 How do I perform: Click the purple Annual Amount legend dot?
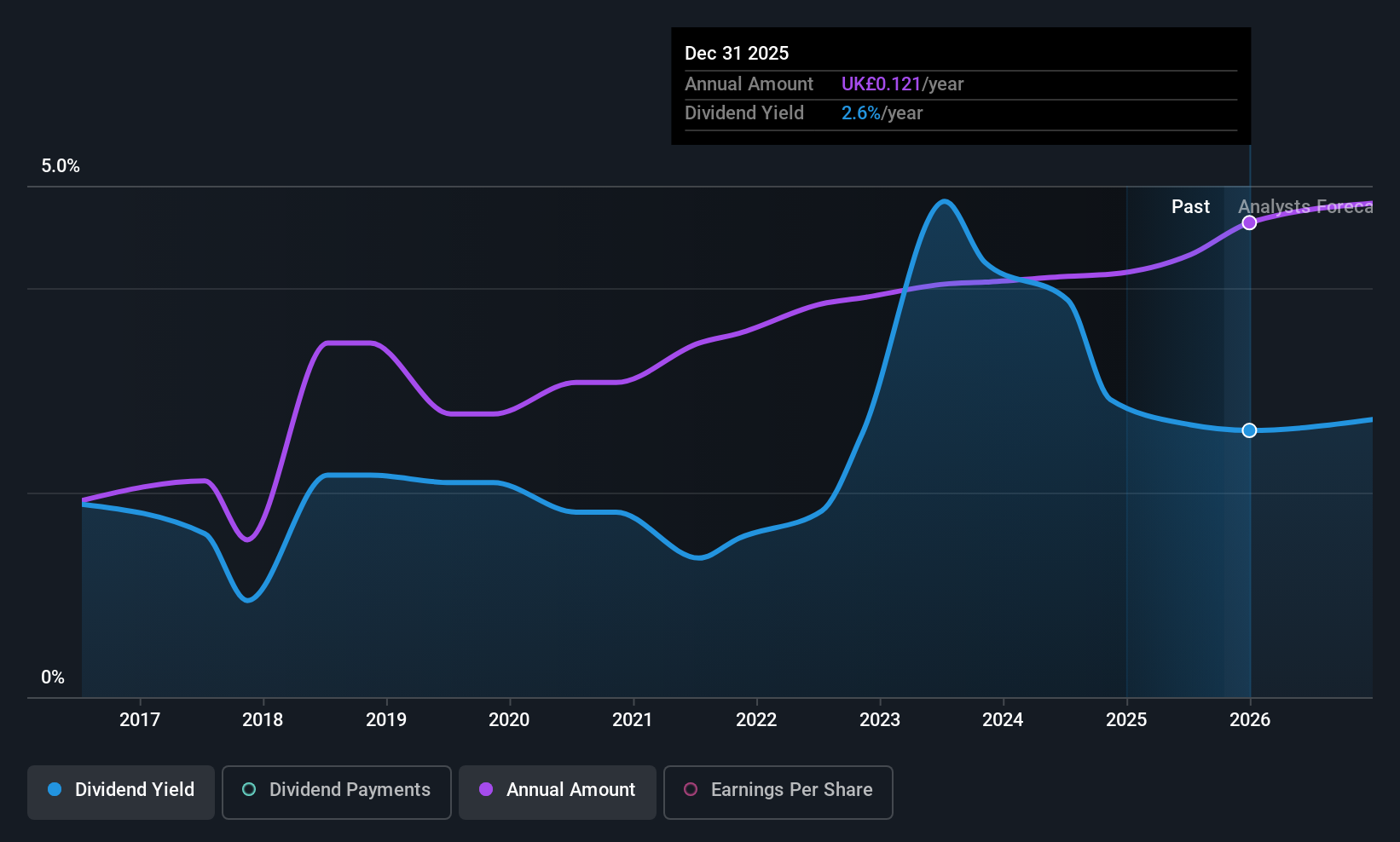486,789
